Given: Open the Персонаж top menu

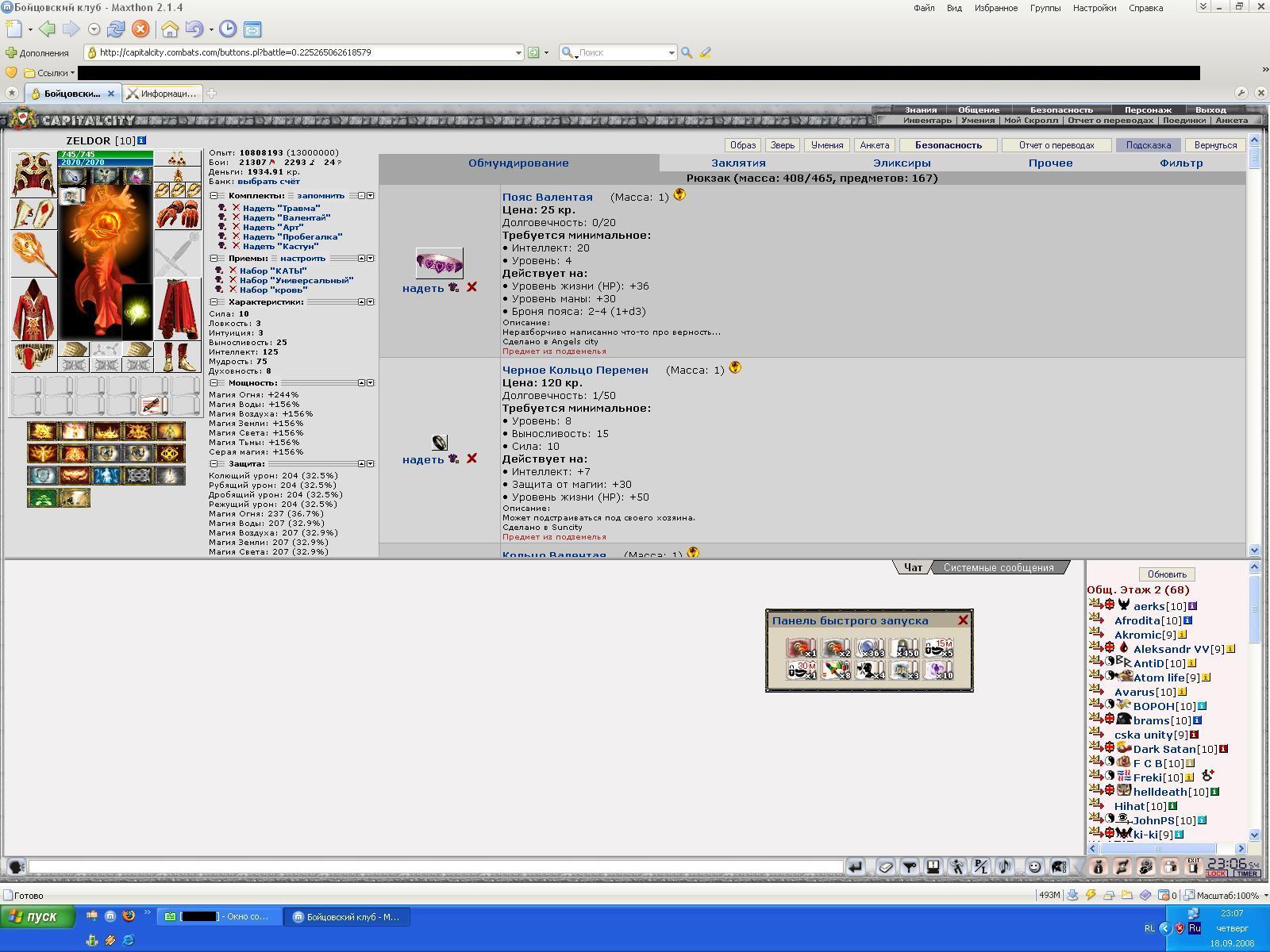Looking at the screenshot, I should point(1148,110).
